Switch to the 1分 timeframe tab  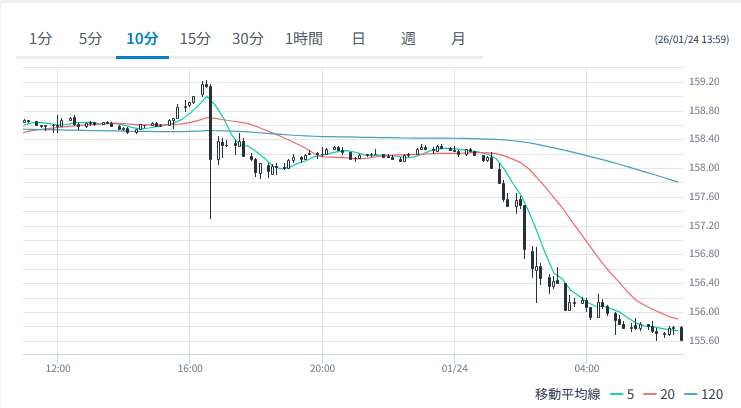click(40, 39)
